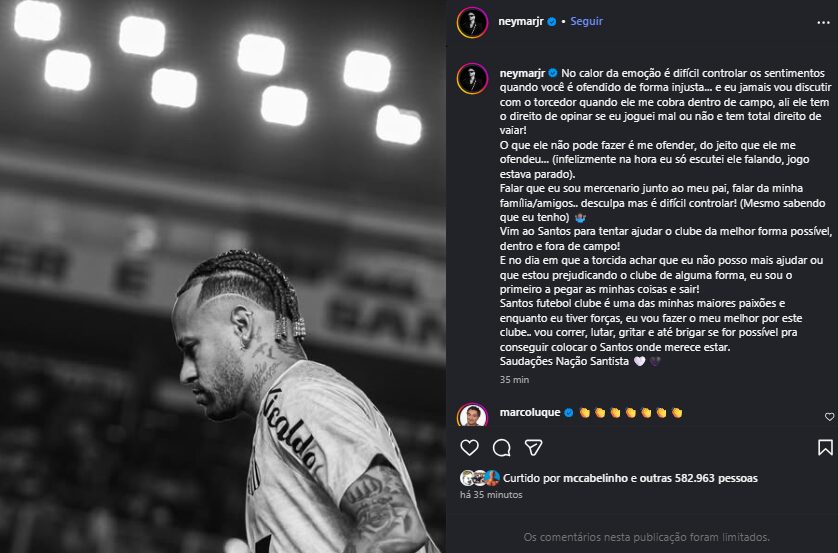Screen dimensions: 838x553
Task: Open neymarjr username in caption
Action: [522, 73]
